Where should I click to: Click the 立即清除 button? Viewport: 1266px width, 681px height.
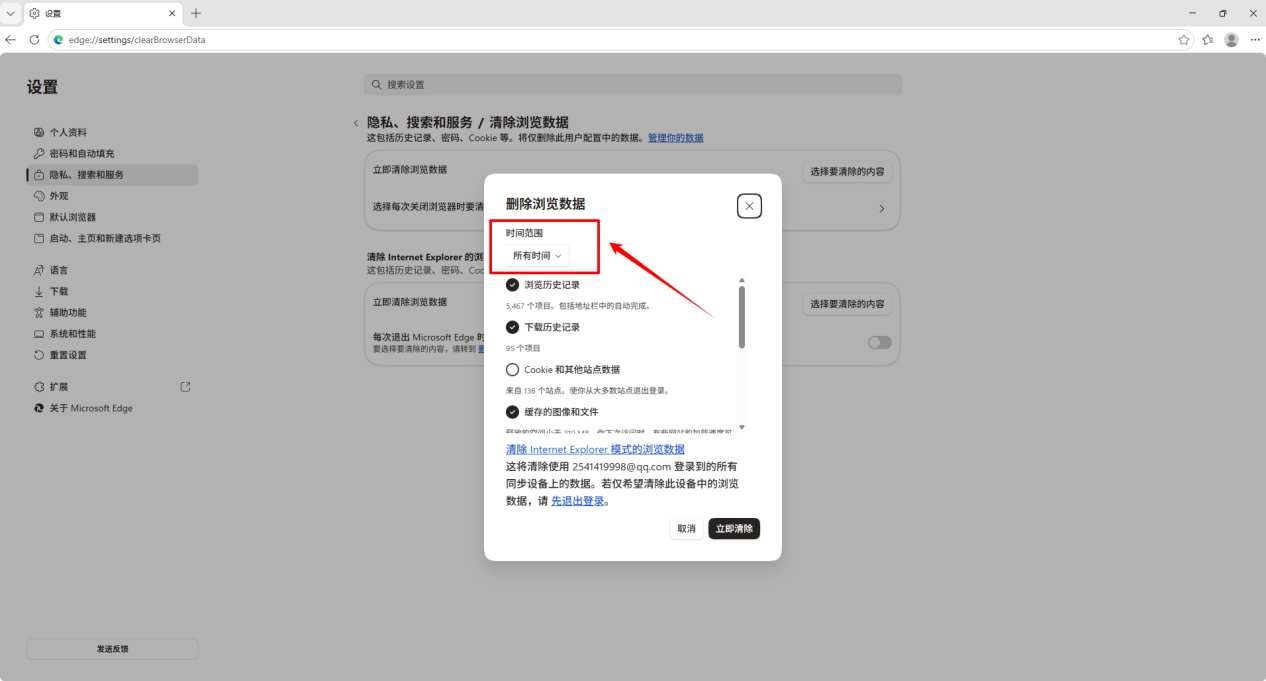[734, 529]
